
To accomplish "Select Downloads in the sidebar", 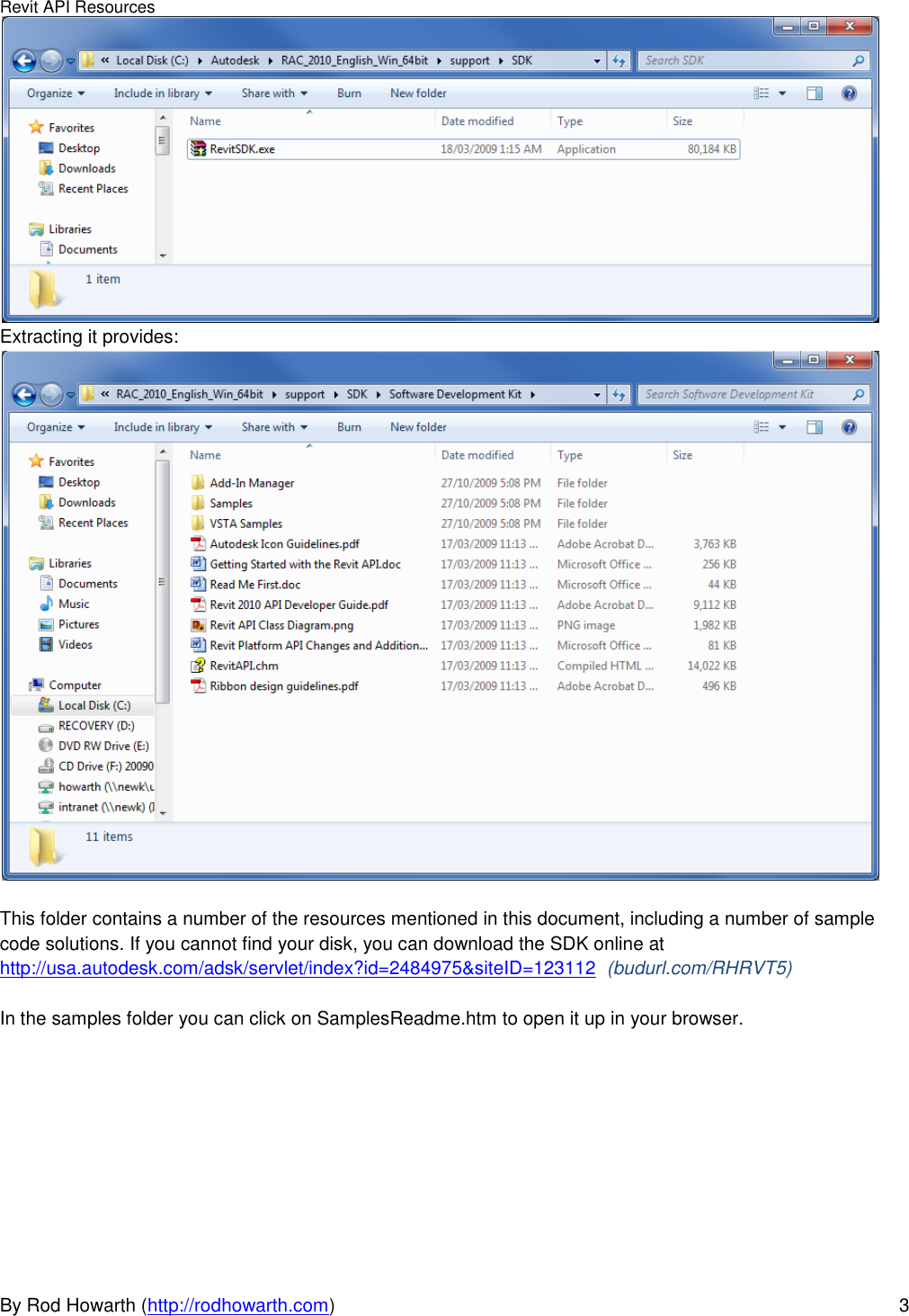I will [85, 502].
